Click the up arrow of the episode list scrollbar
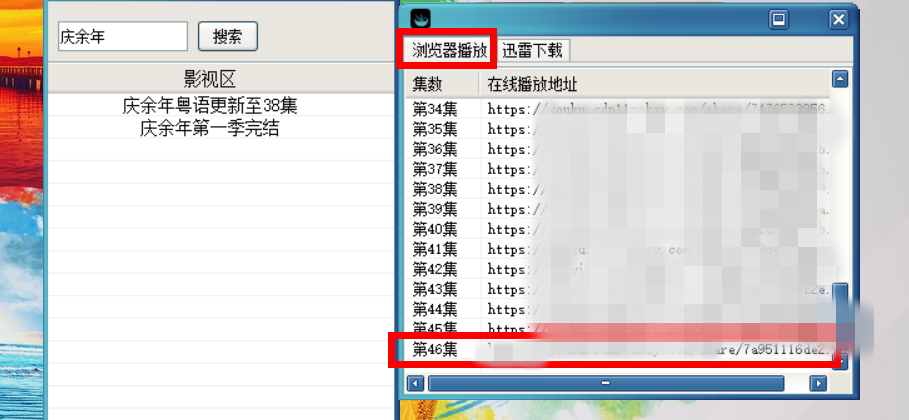The width and height of the screenshot is (909, 420). click(841, 79)
